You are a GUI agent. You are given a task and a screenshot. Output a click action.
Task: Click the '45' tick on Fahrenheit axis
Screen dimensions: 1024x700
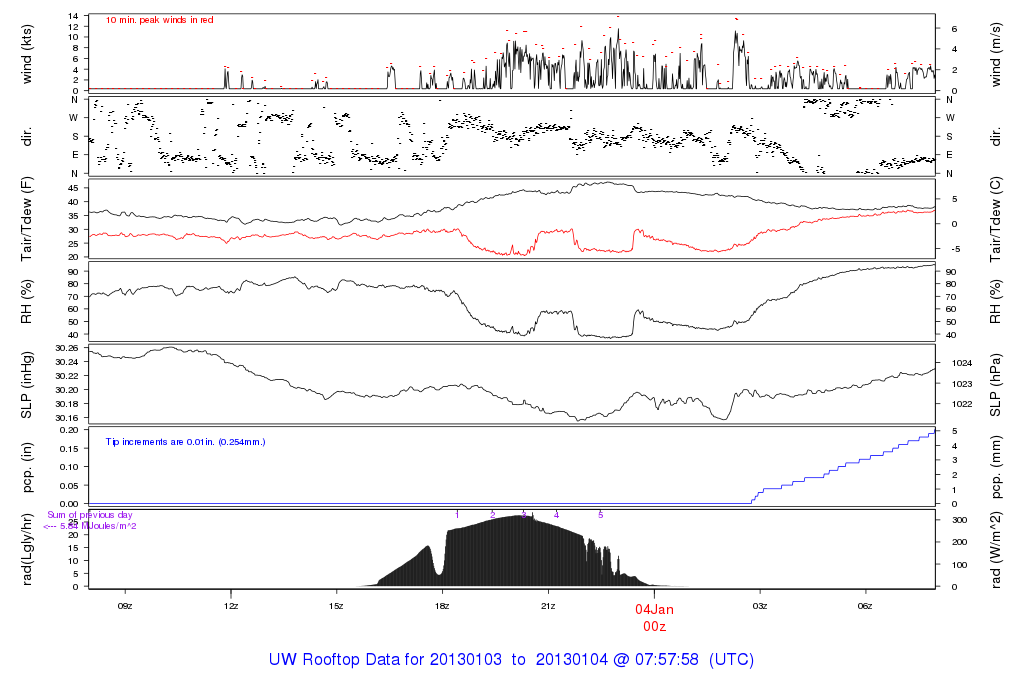(73, 188)
